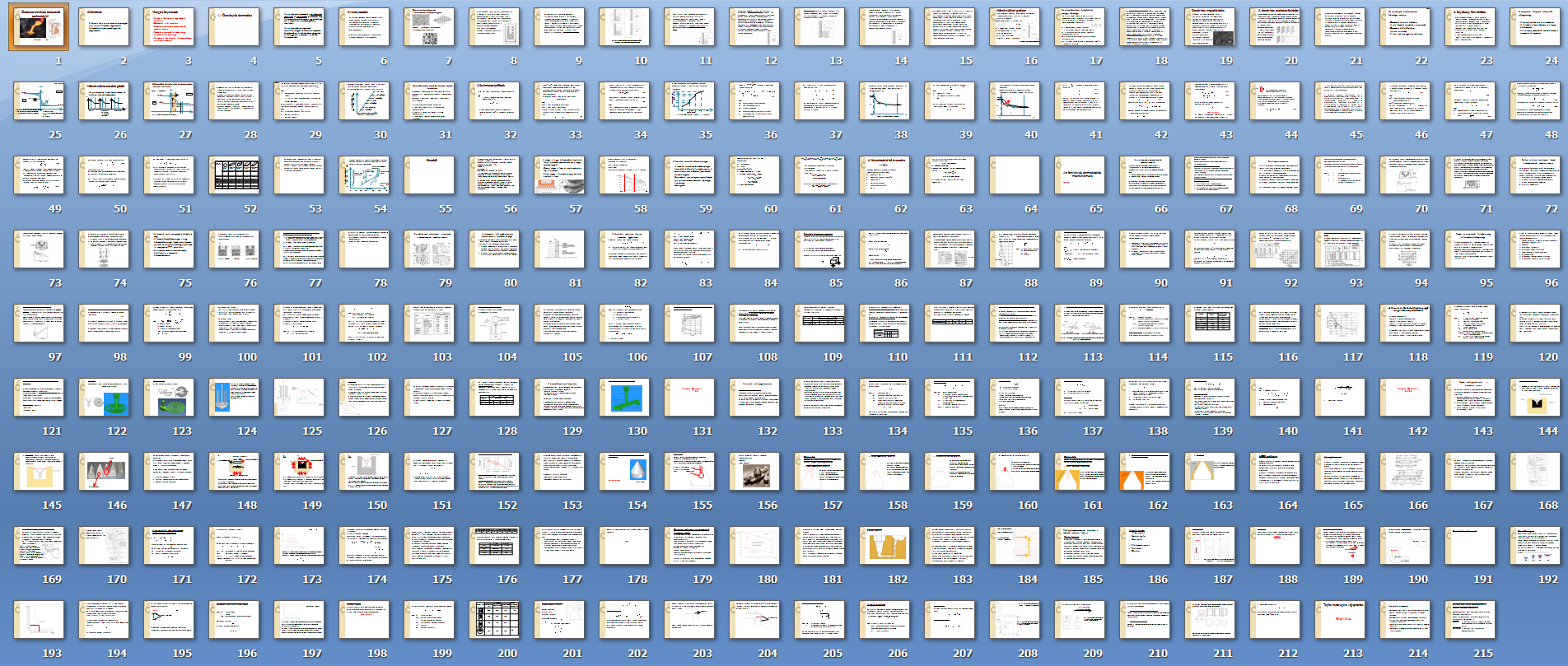Image resolution: width=1568 pixels, height=666 pixels.
Task: Select slide thumbnail 200 with grid table
Action: tap(494, 620)
